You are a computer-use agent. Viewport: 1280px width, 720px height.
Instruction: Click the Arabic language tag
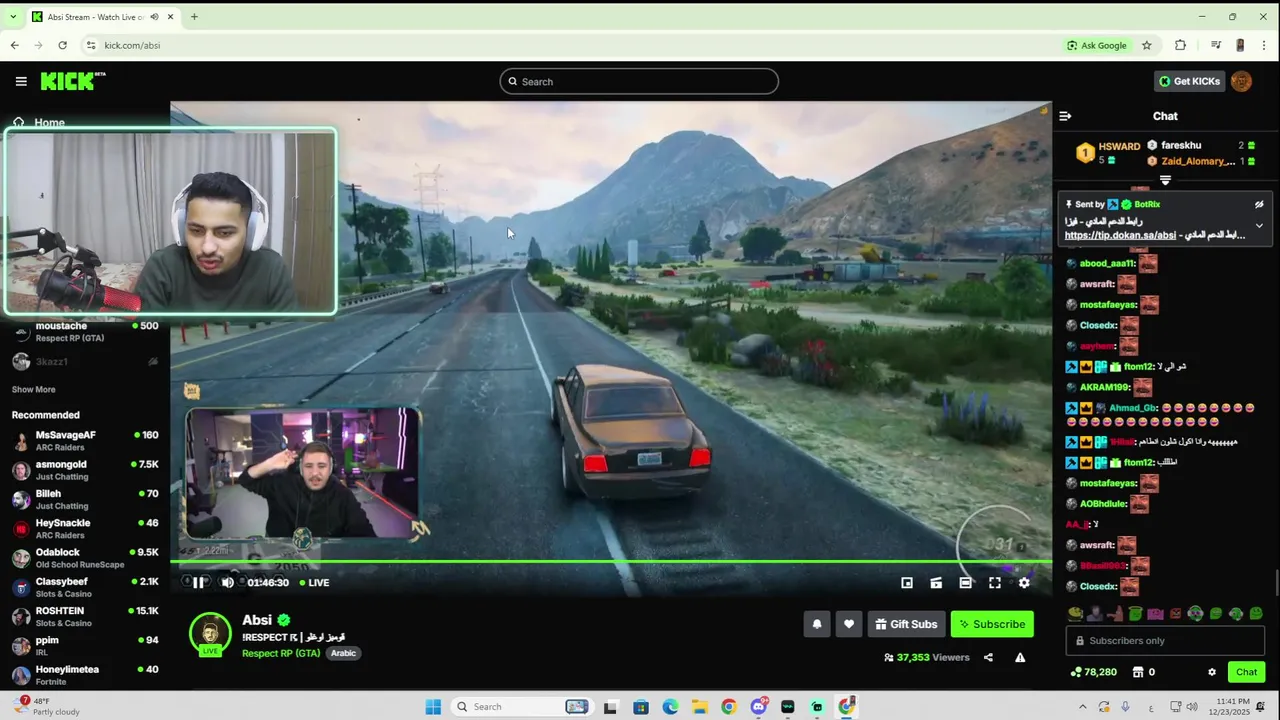[x=343, y=653]
